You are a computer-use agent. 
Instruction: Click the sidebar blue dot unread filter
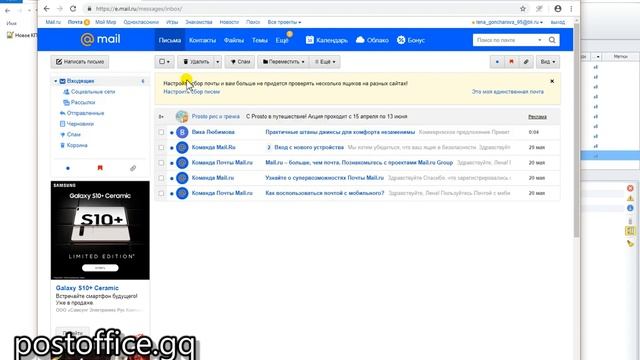(68, 168)
